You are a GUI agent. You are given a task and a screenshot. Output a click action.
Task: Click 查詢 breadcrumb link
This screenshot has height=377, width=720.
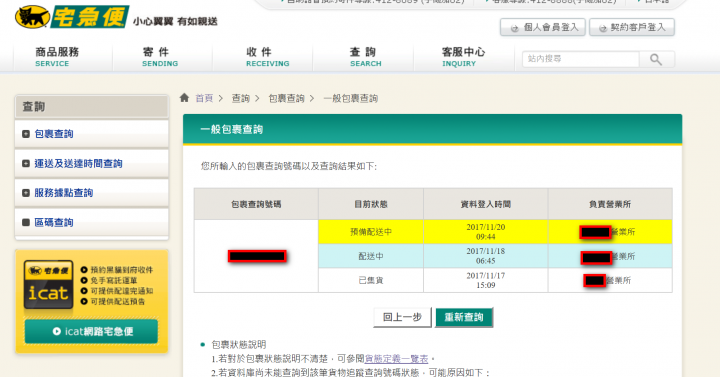pos(241,98)
